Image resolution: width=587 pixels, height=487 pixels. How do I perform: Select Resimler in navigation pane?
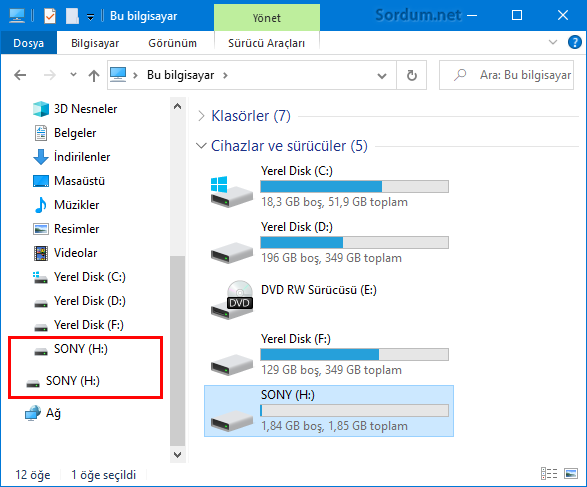(x=76, y=229)
